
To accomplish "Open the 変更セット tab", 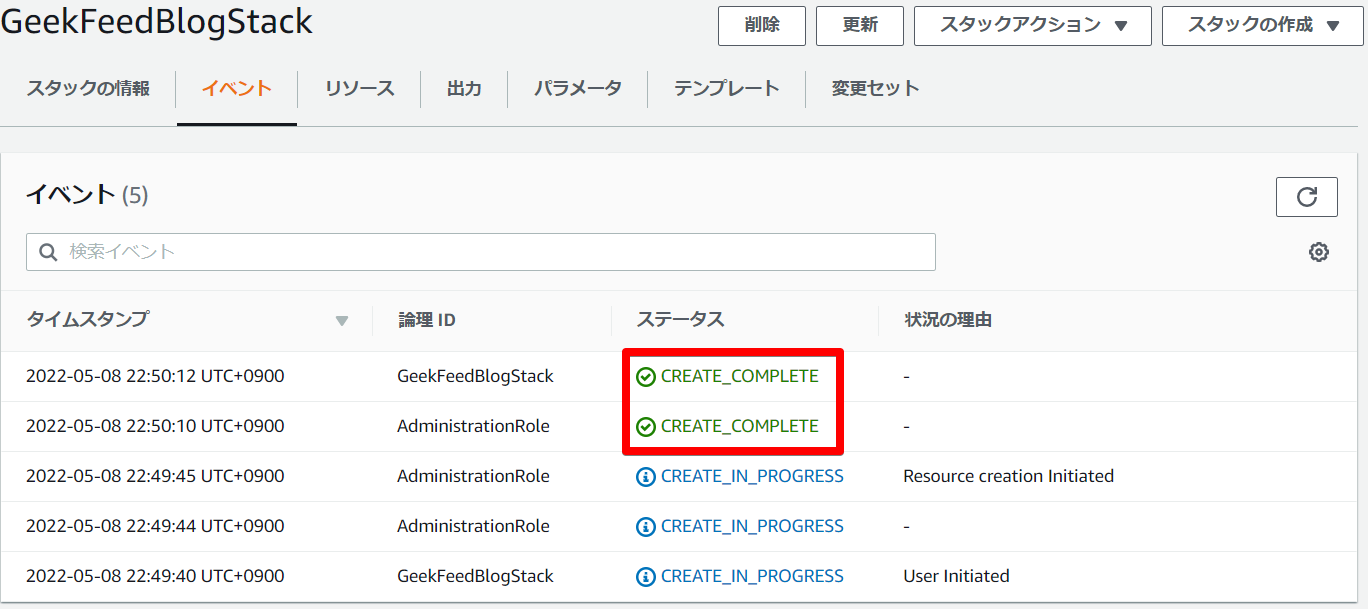I will click(876, 88).
